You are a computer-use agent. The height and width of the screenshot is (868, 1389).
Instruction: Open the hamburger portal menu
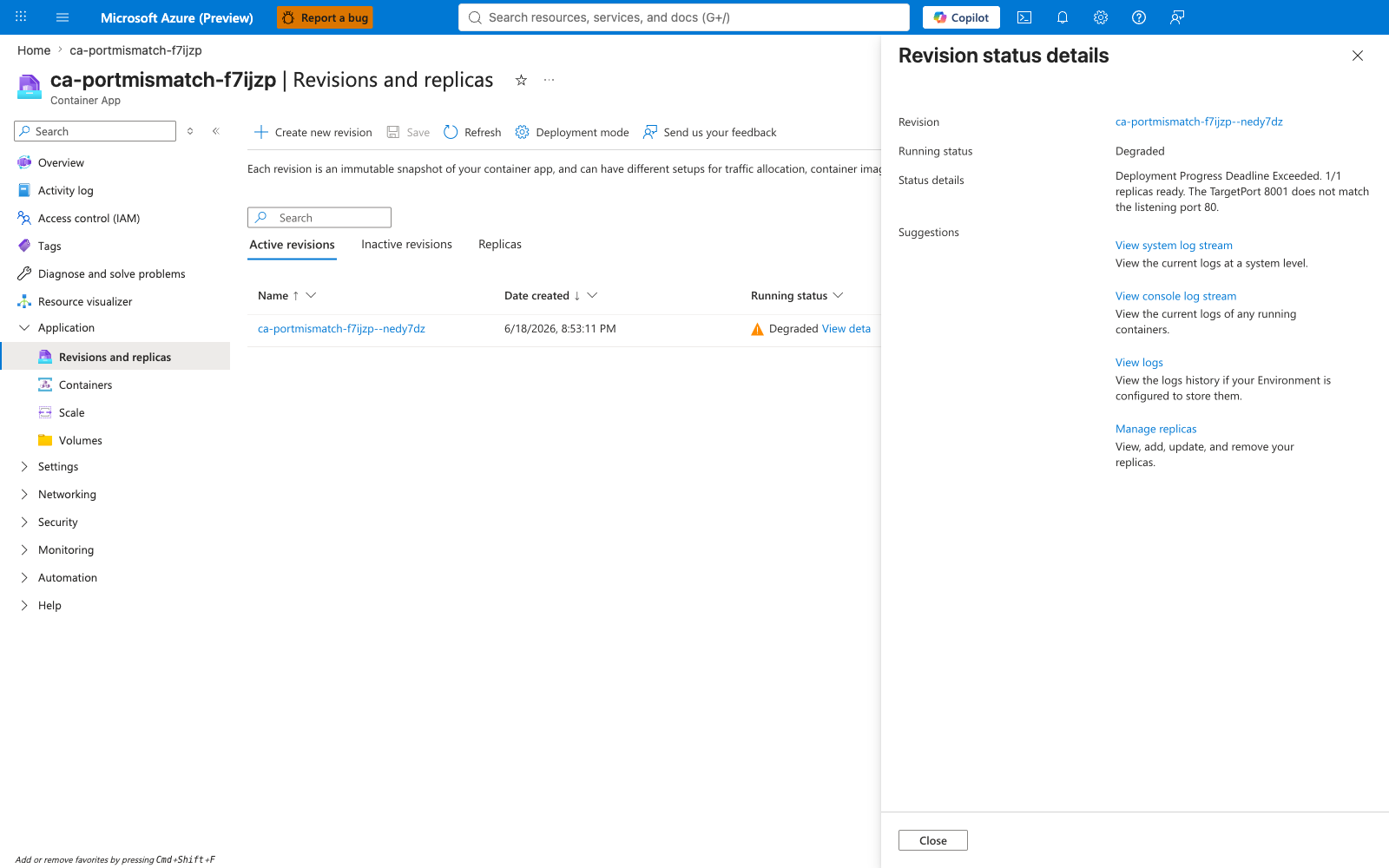click(63, 17)
